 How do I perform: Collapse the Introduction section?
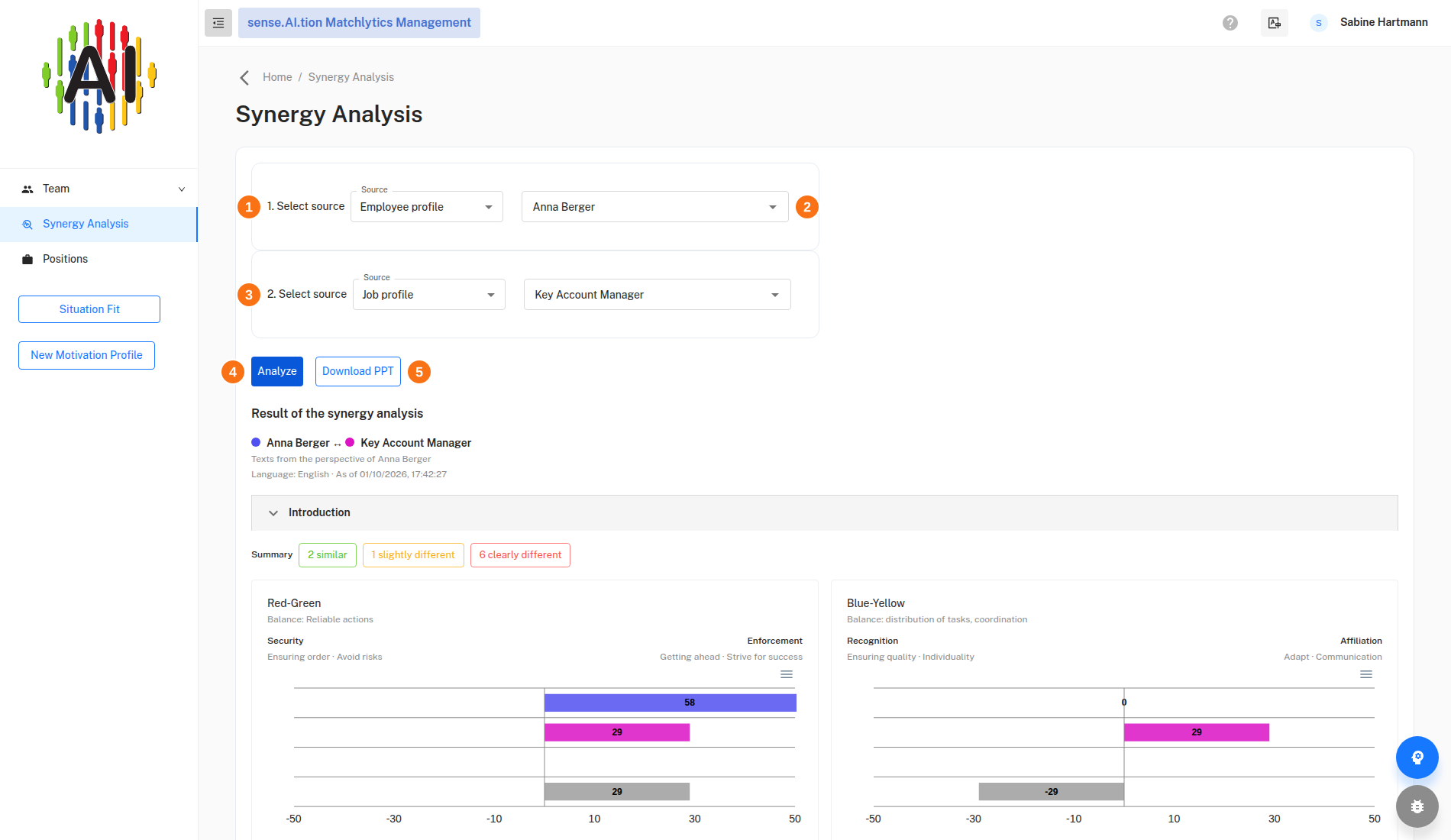825,512
